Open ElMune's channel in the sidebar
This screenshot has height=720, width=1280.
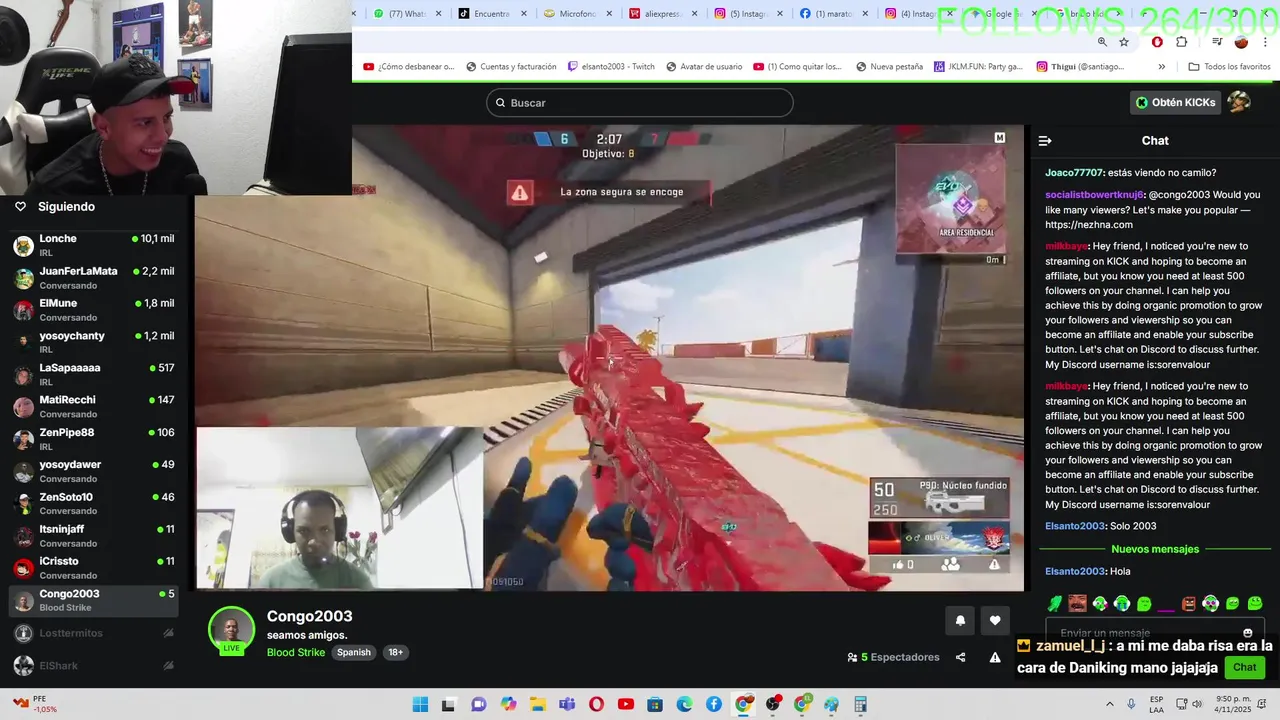tap(95, 310)
